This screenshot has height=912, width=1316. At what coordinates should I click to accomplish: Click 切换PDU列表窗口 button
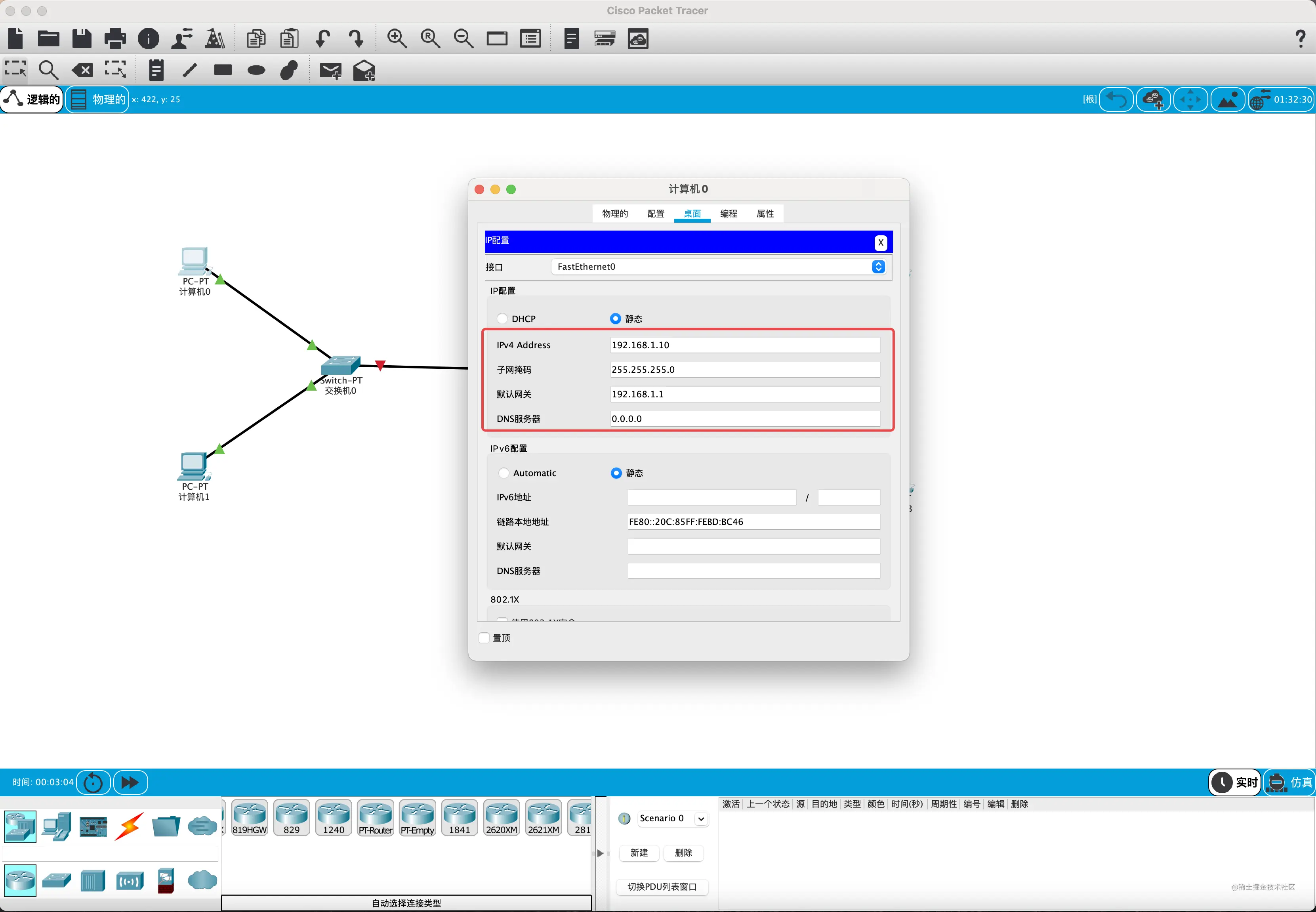pos(662,887)
